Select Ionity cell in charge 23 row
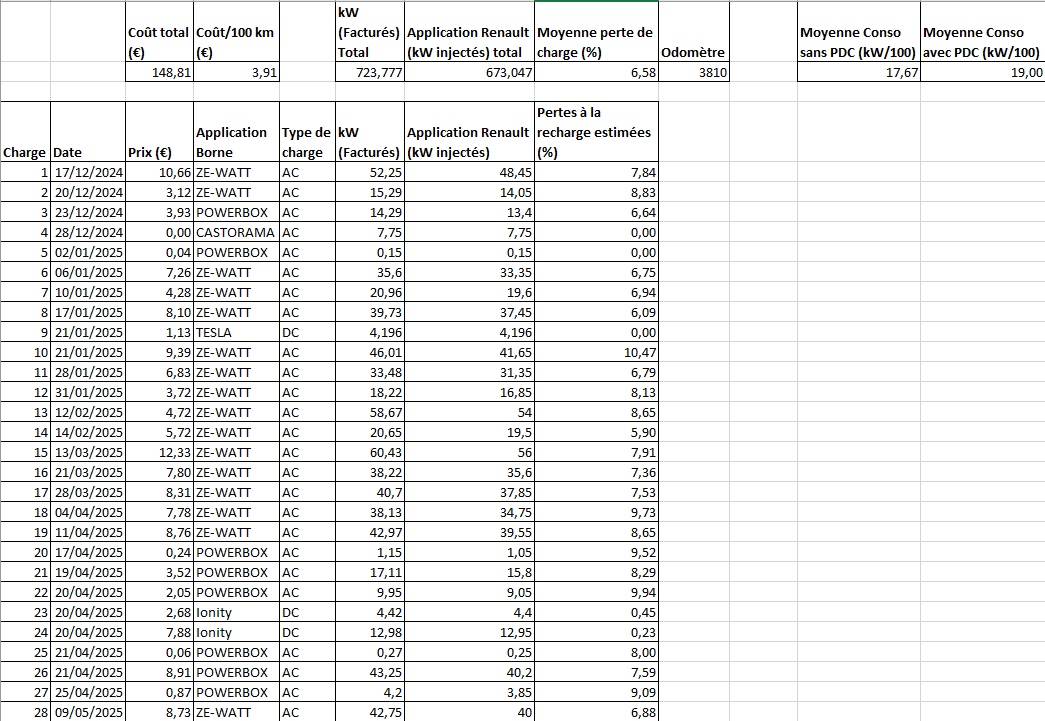 click(237, 612)
